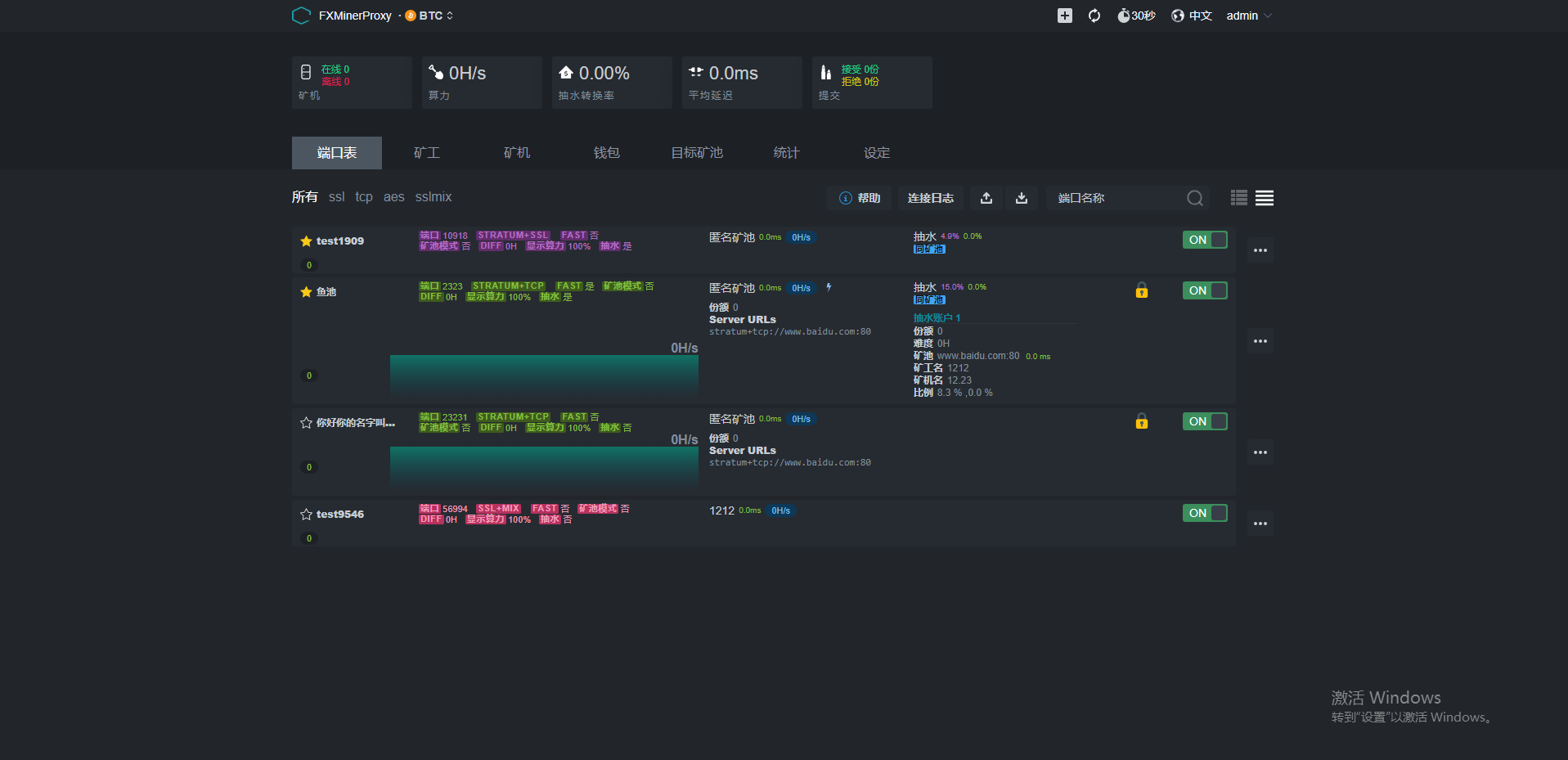Click the lock icon on 鱼池 row
1568x760 pixels.
pos(1142,290)
